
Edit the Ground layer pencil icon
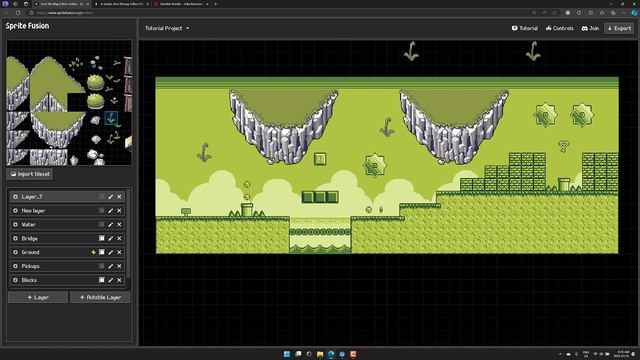point(110,252)
